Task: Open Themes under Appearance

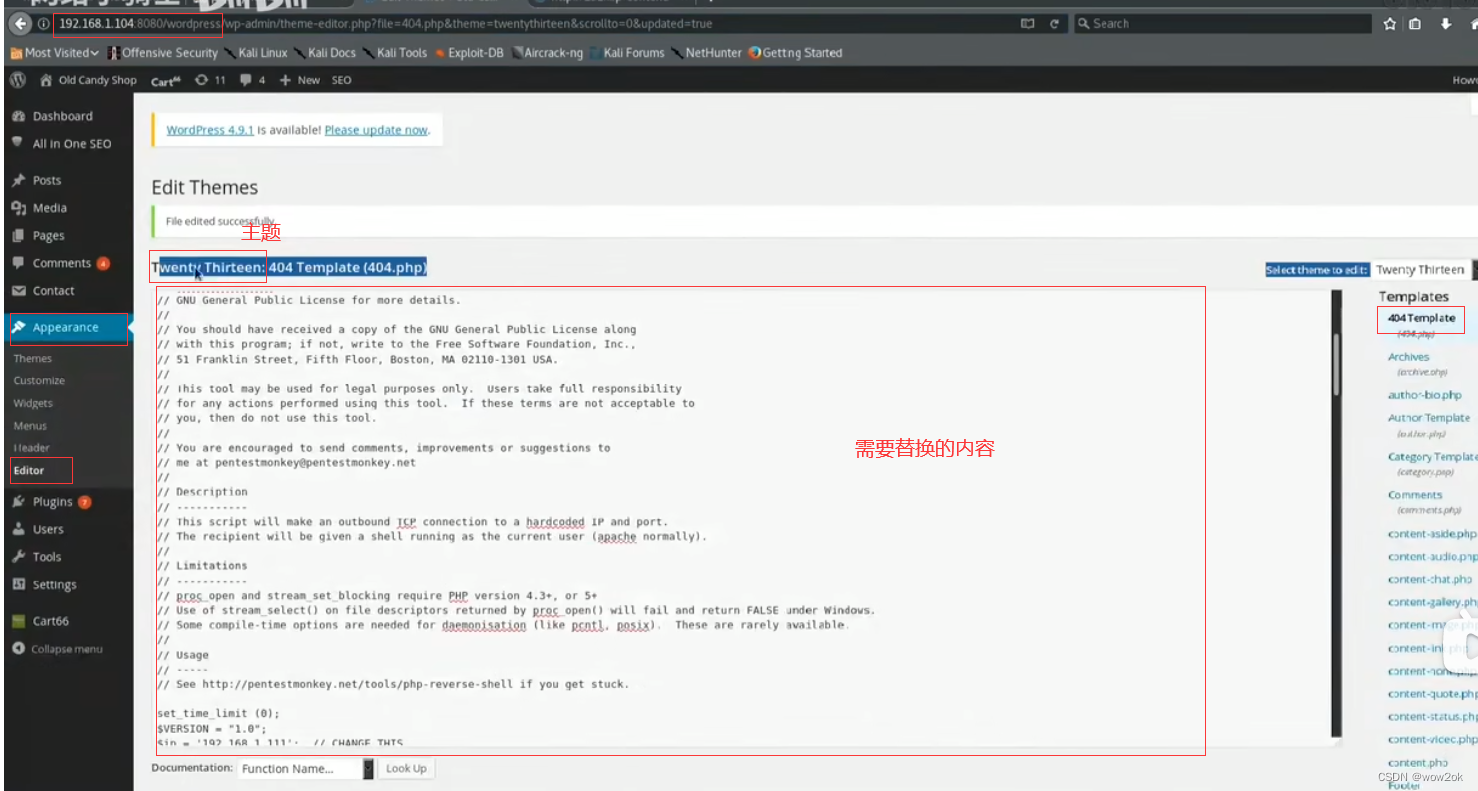Action: pyautogui.click(x=33, y=358)
